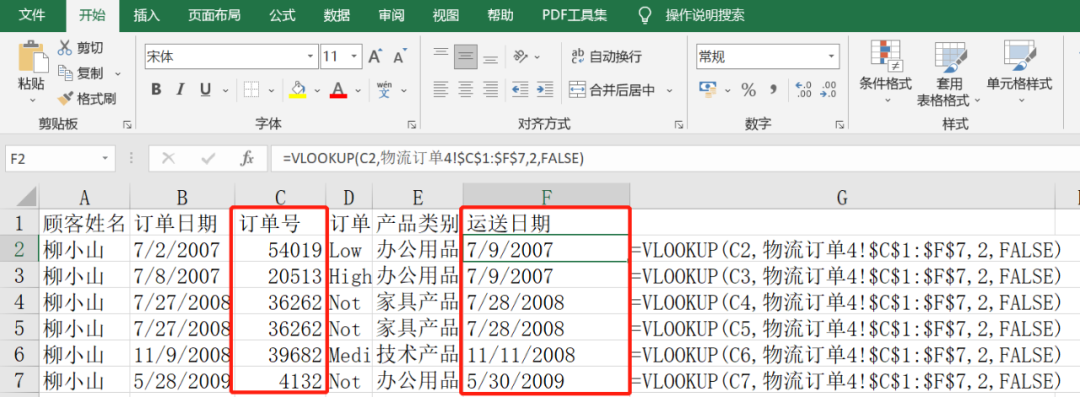
Task: Click Merge and Center (合并后居中)
Action: tap(612, 90)
